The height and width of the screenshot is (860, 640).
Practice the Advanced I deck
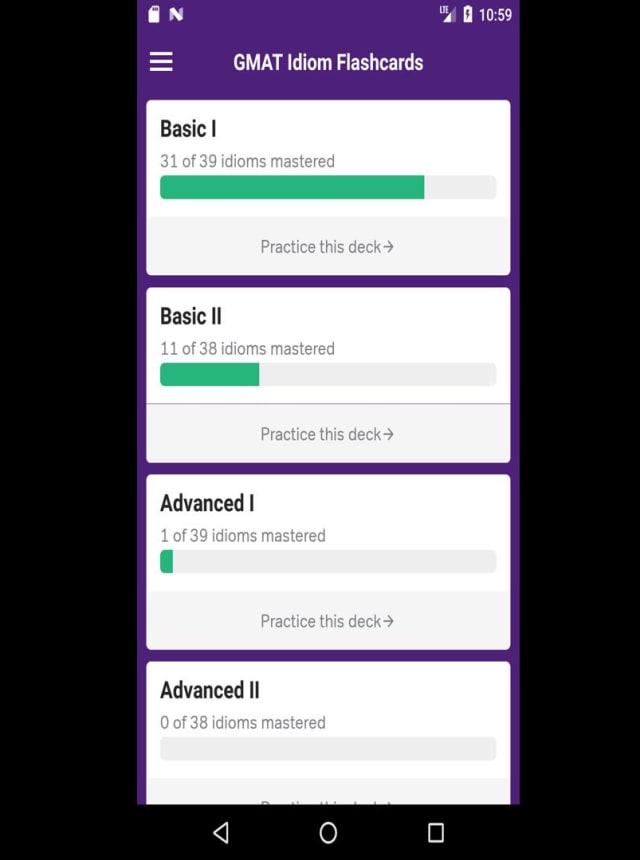327,621
